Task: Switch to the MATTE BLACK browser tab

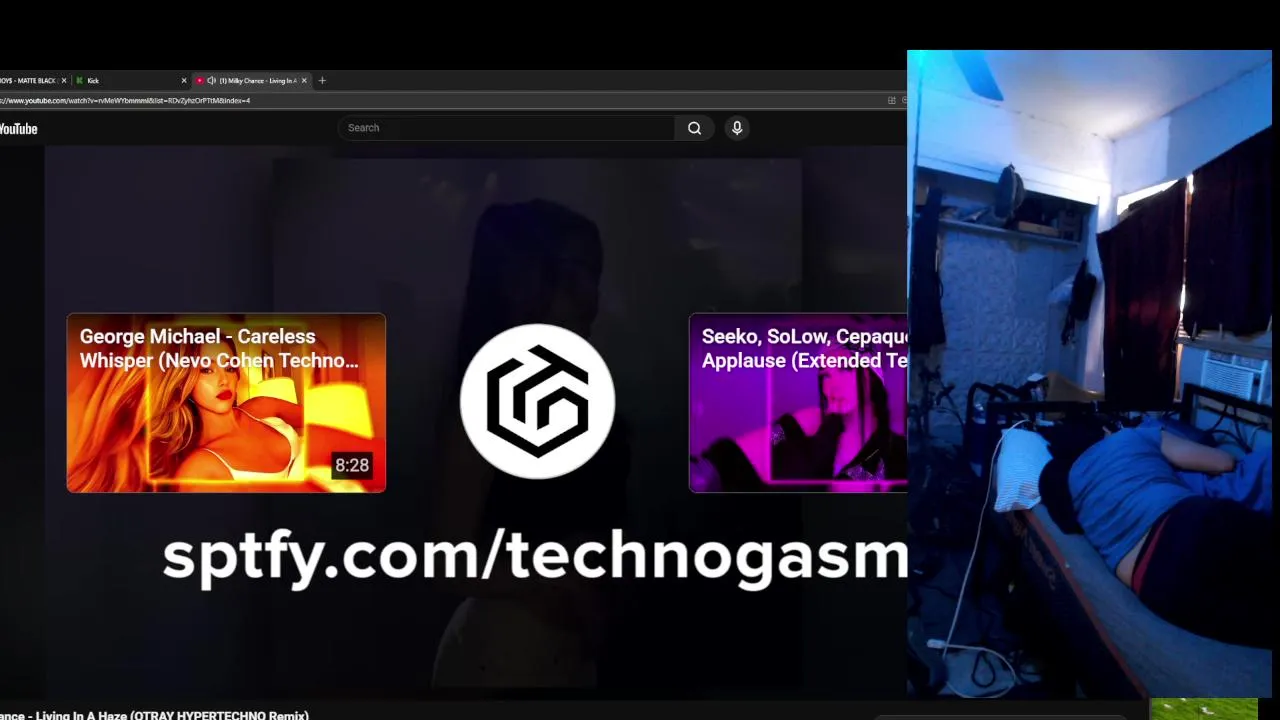Action: click(x=33, y=80)
